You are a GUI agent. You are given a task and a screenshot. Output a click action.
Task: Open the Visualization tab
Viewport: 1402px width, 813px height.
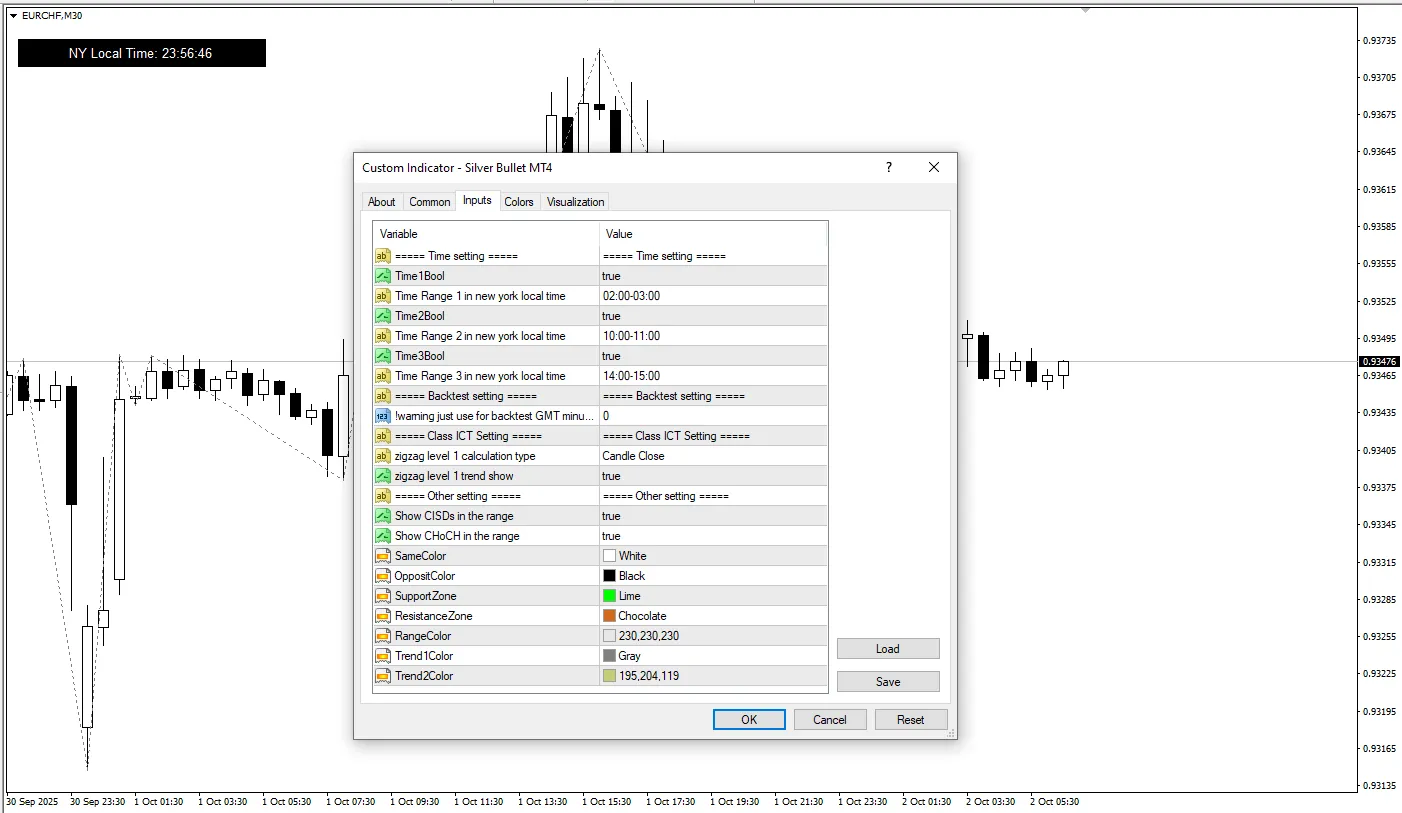pyautogui.click(x=575, y=202)
